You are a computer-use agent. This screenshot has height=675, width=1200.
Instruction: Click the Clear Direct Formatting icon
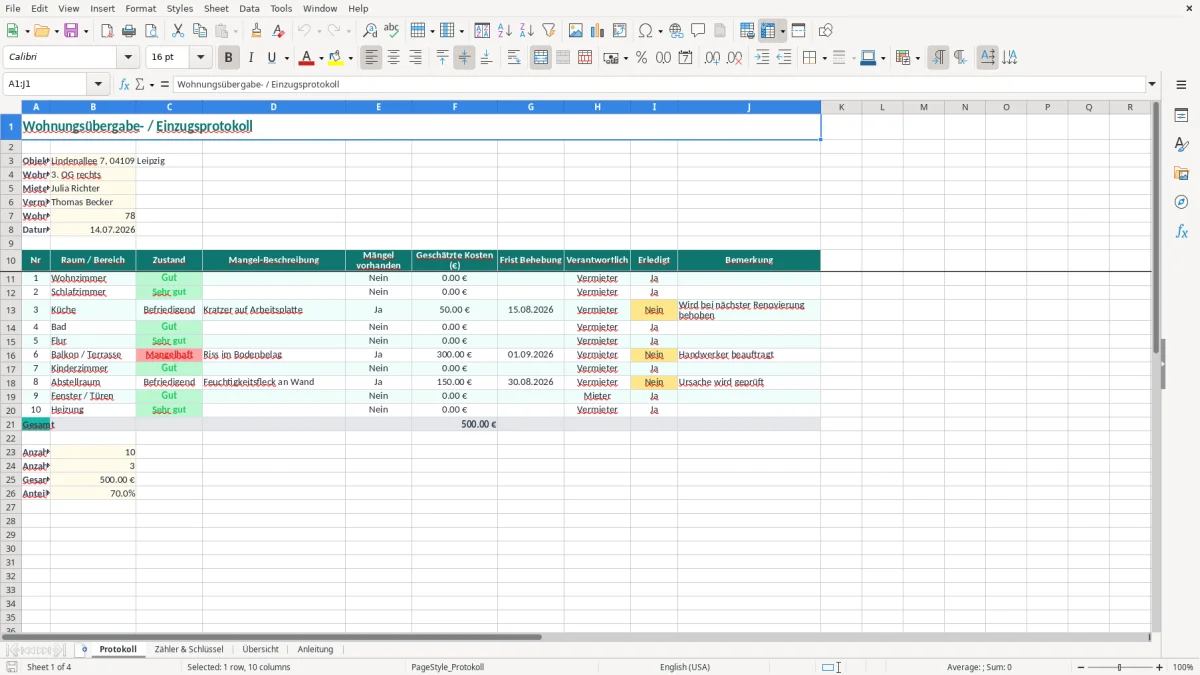(278, 31)
